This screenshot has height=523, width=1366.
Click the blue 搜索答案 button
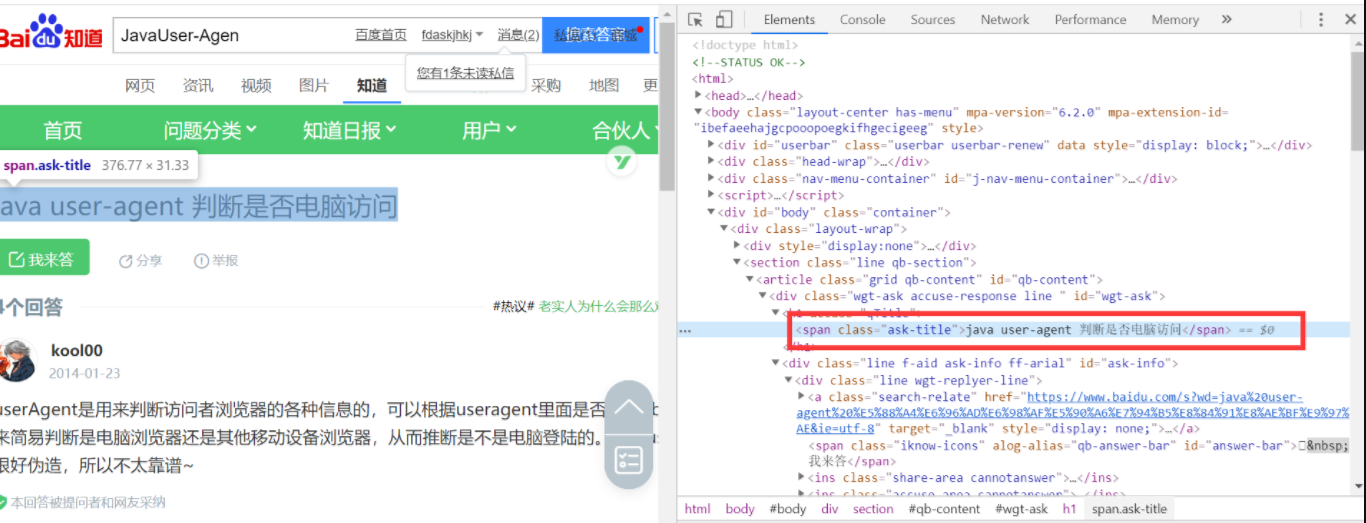594,35
